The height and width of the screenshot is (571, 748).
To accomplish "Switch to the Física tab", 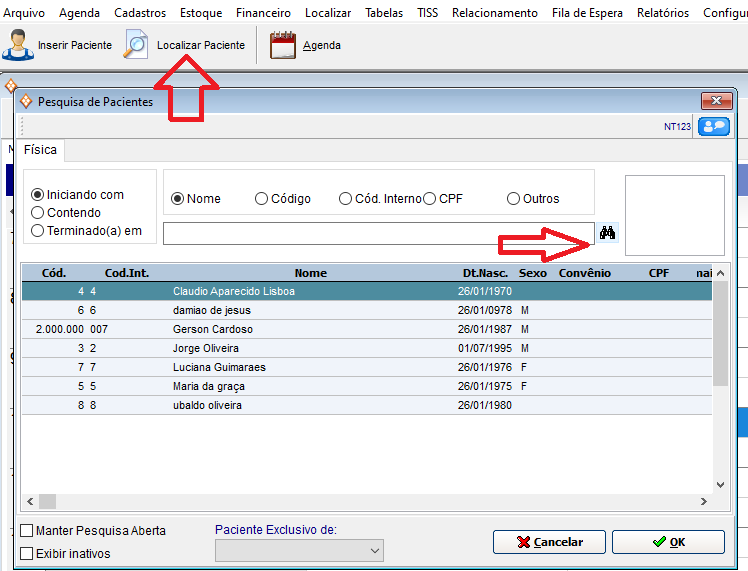I will [x=40, y=150].
